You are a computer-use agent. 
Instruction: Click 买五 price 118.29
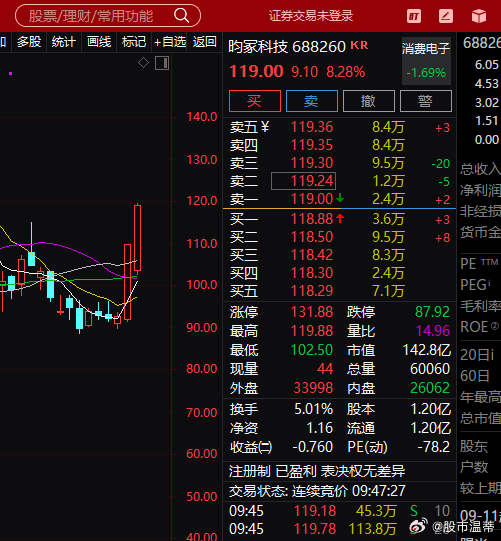click(x=312, y=291)
